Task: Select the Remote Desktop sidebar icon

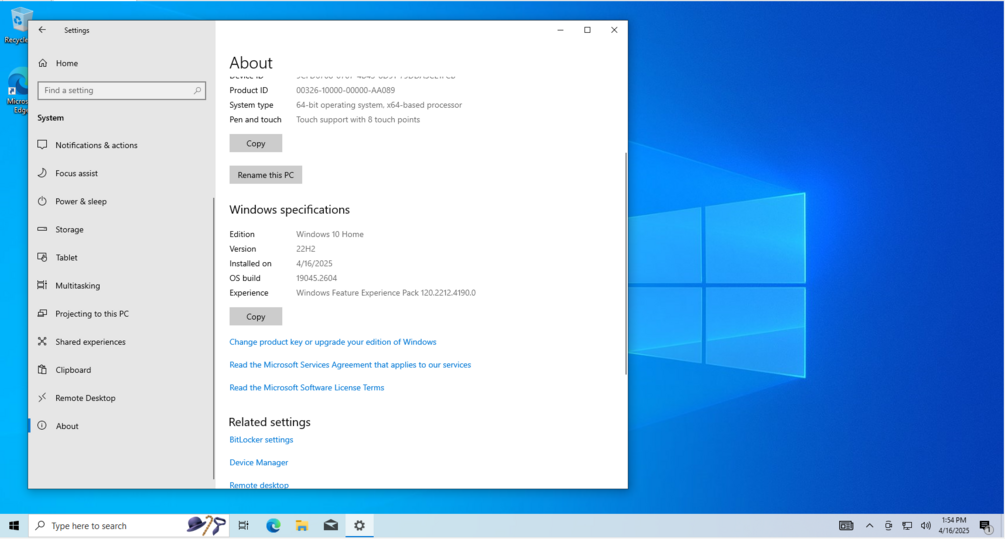Action: pyautogui.click(x=42, y=398)
